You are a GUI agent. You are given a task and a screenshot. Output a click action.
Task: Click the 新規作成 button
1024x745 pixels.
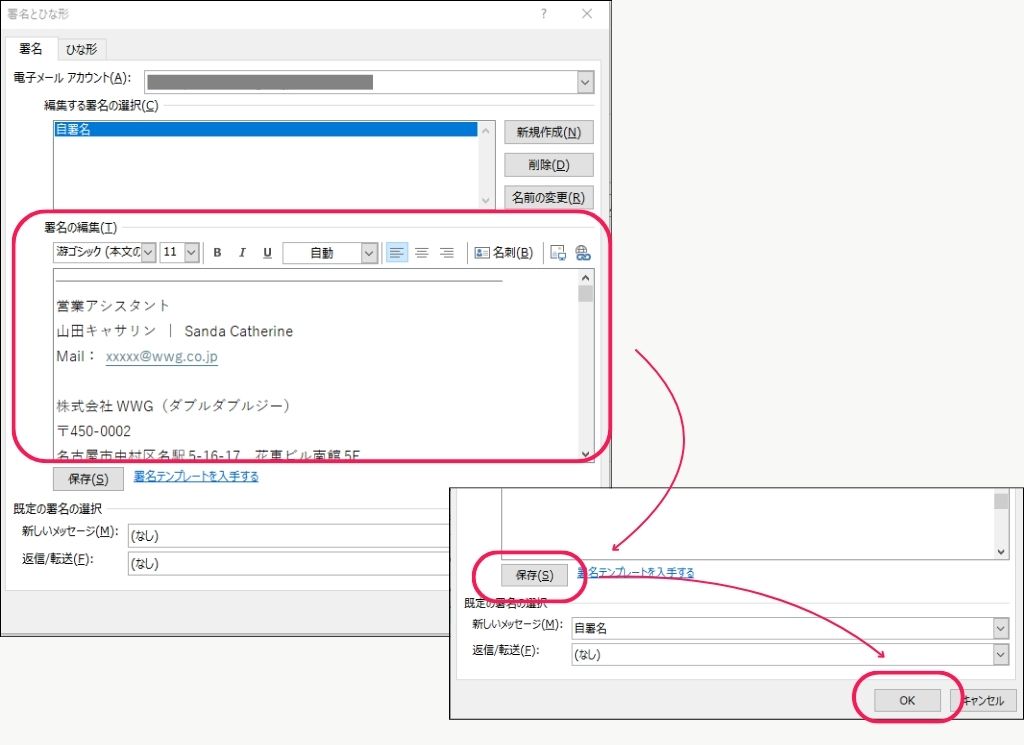[548, 132]
